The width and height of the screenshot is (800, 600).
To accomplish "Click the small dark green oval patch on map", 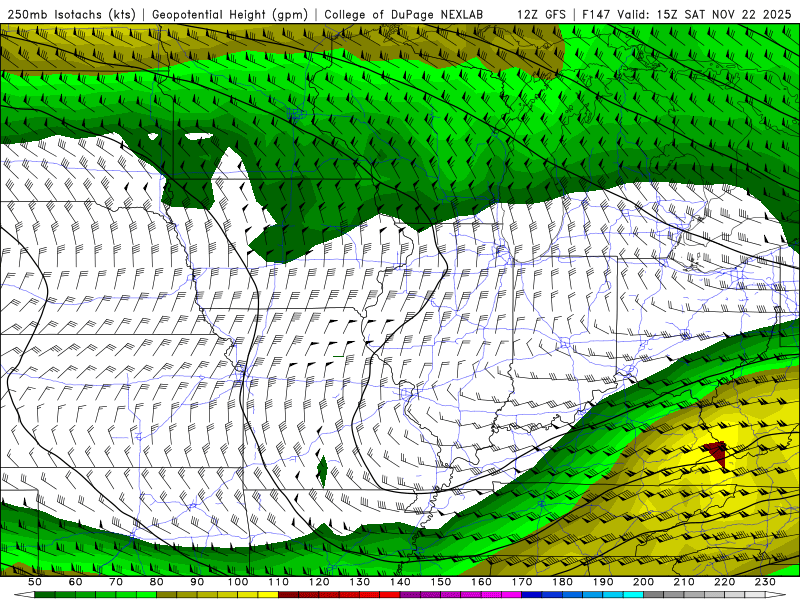I will (322, 471).
